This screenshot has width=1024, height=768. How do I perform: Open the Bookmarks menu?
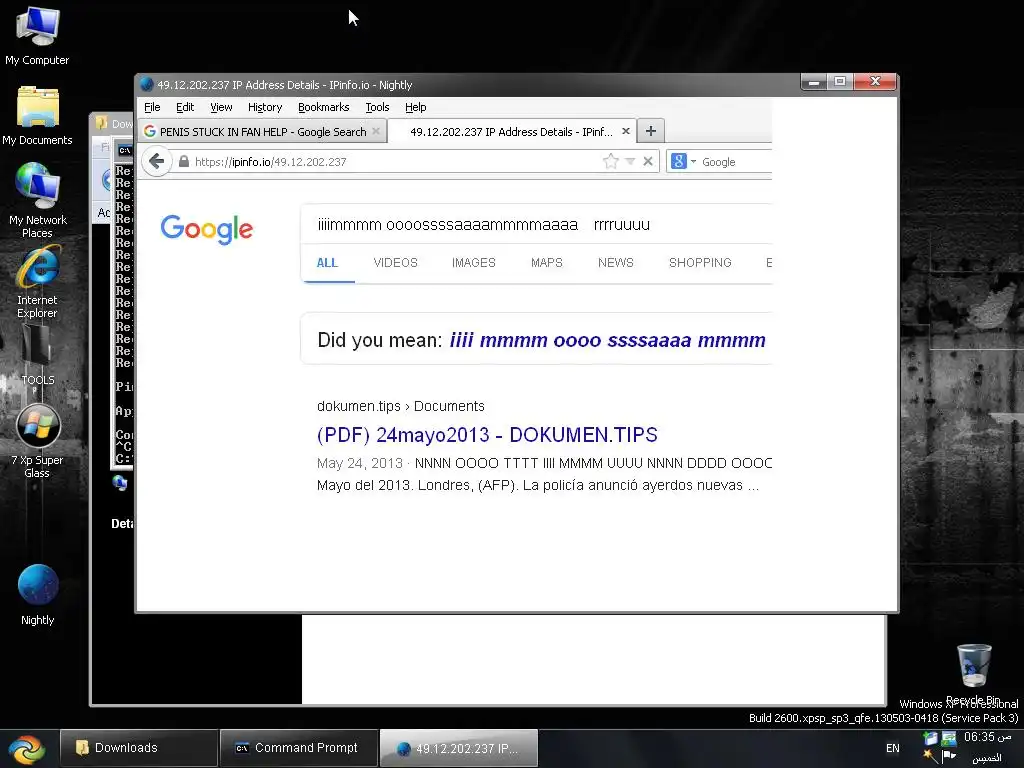tap(323, 107)
